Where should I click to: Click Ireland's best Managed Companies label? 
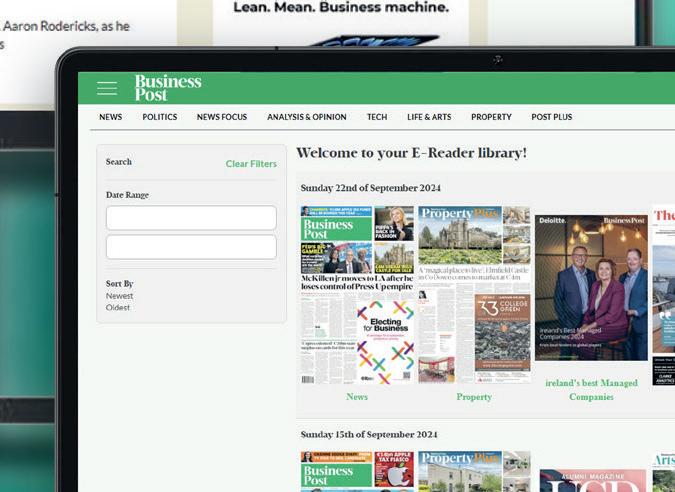pyautogui.click(x=591, y=390)
